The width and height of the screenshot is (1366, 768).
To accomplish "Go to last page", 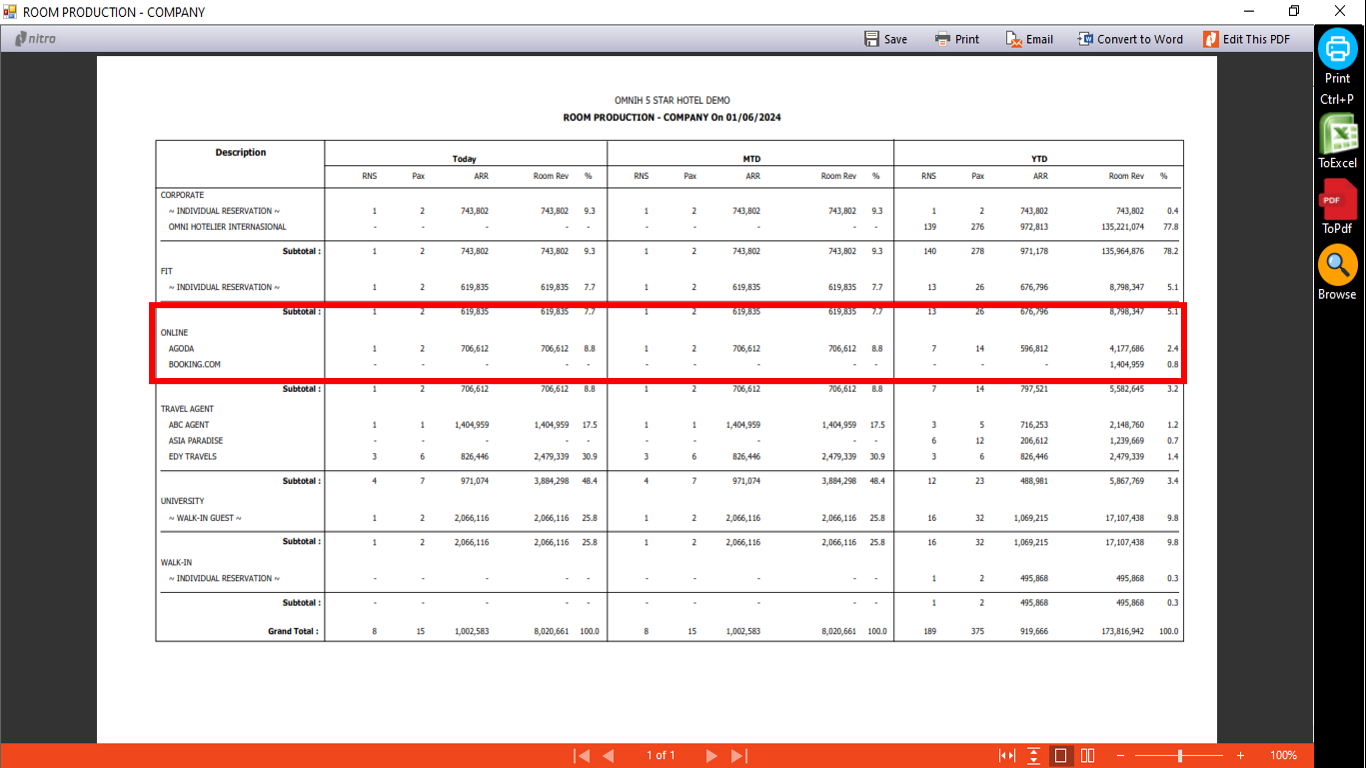I will [739, 755].
